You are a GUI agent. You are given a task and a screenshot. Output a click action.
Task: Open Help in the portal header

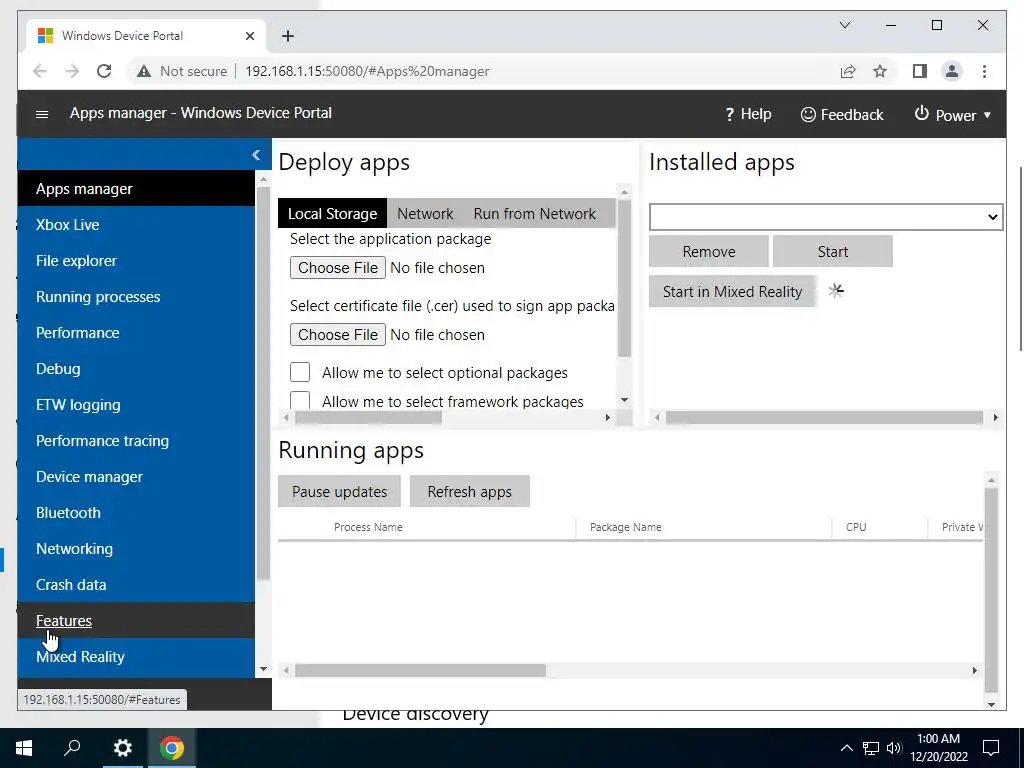point(748,114)
